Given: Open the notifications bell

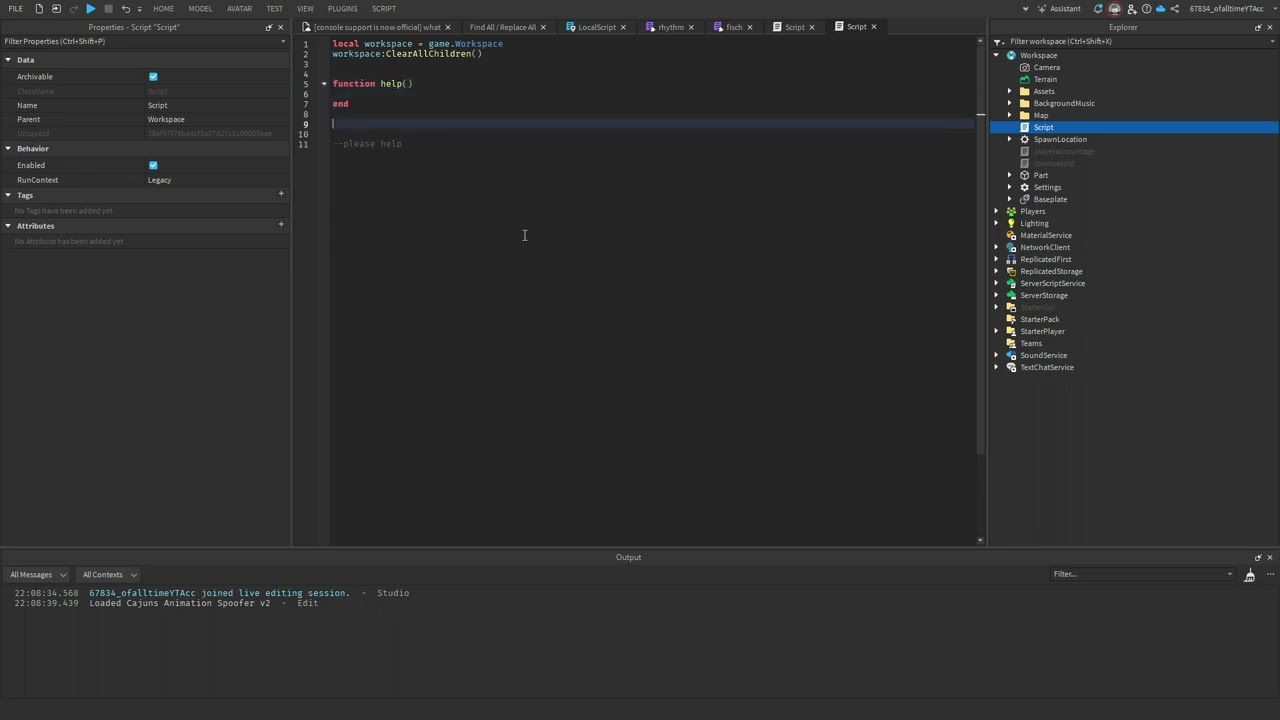Looking at the screenshot, I should (1098, 9).
